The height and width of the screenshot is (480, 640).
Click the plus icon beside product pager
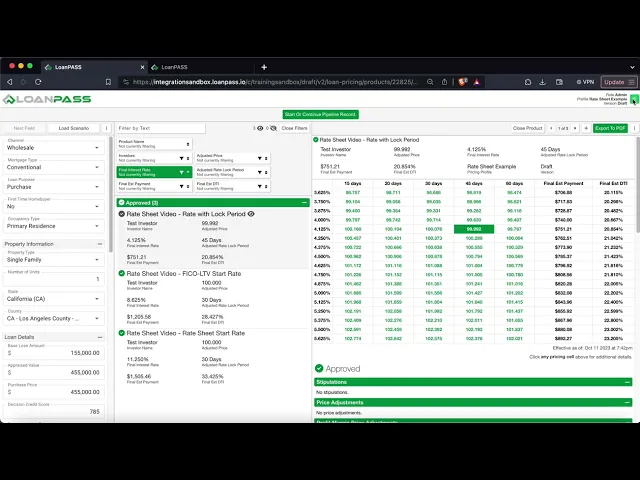tap(586, 128)
